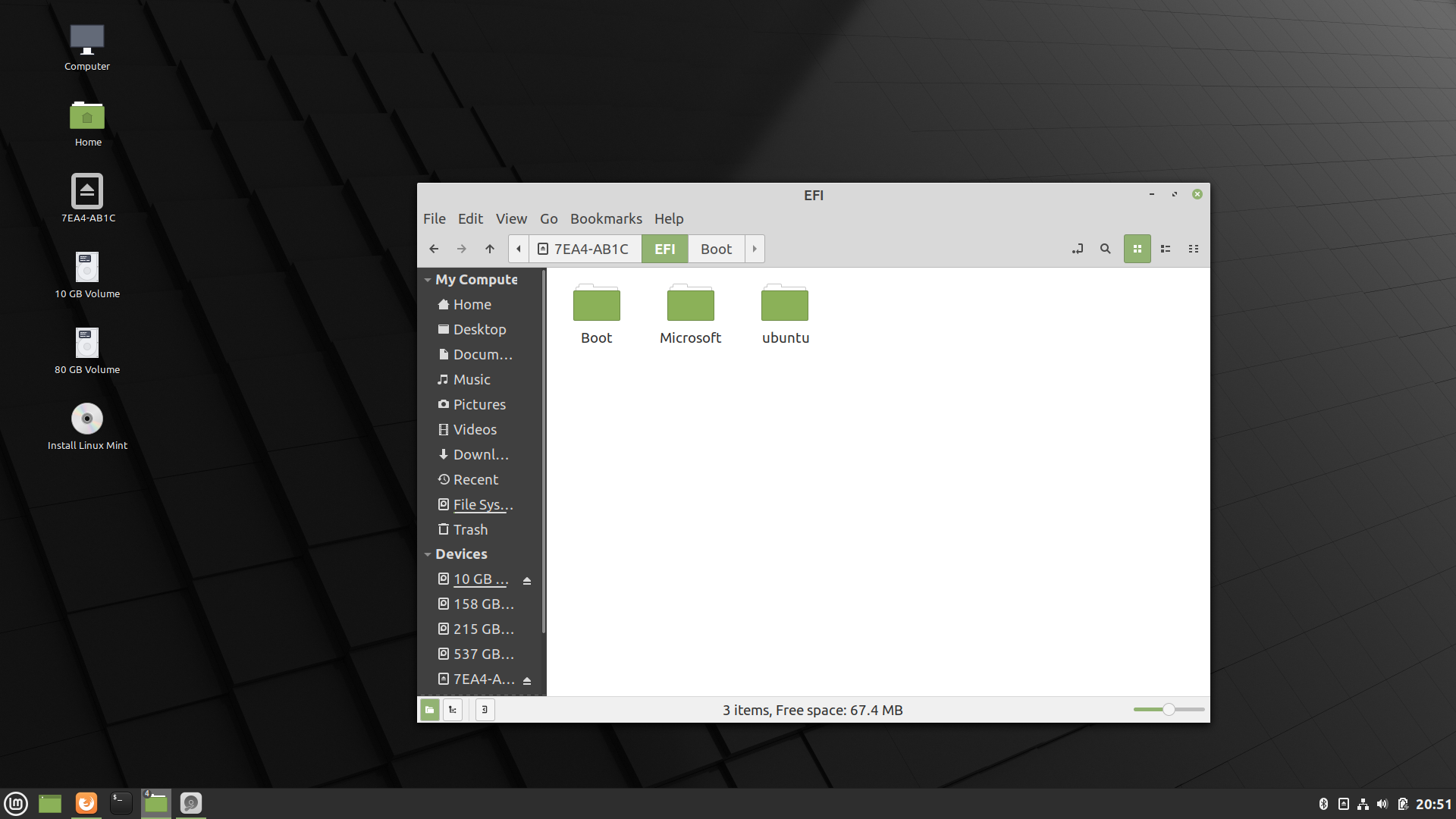The image size is (1456, 819).
Task: Open the Linux Mint start menu
Action: coord(16,803)
